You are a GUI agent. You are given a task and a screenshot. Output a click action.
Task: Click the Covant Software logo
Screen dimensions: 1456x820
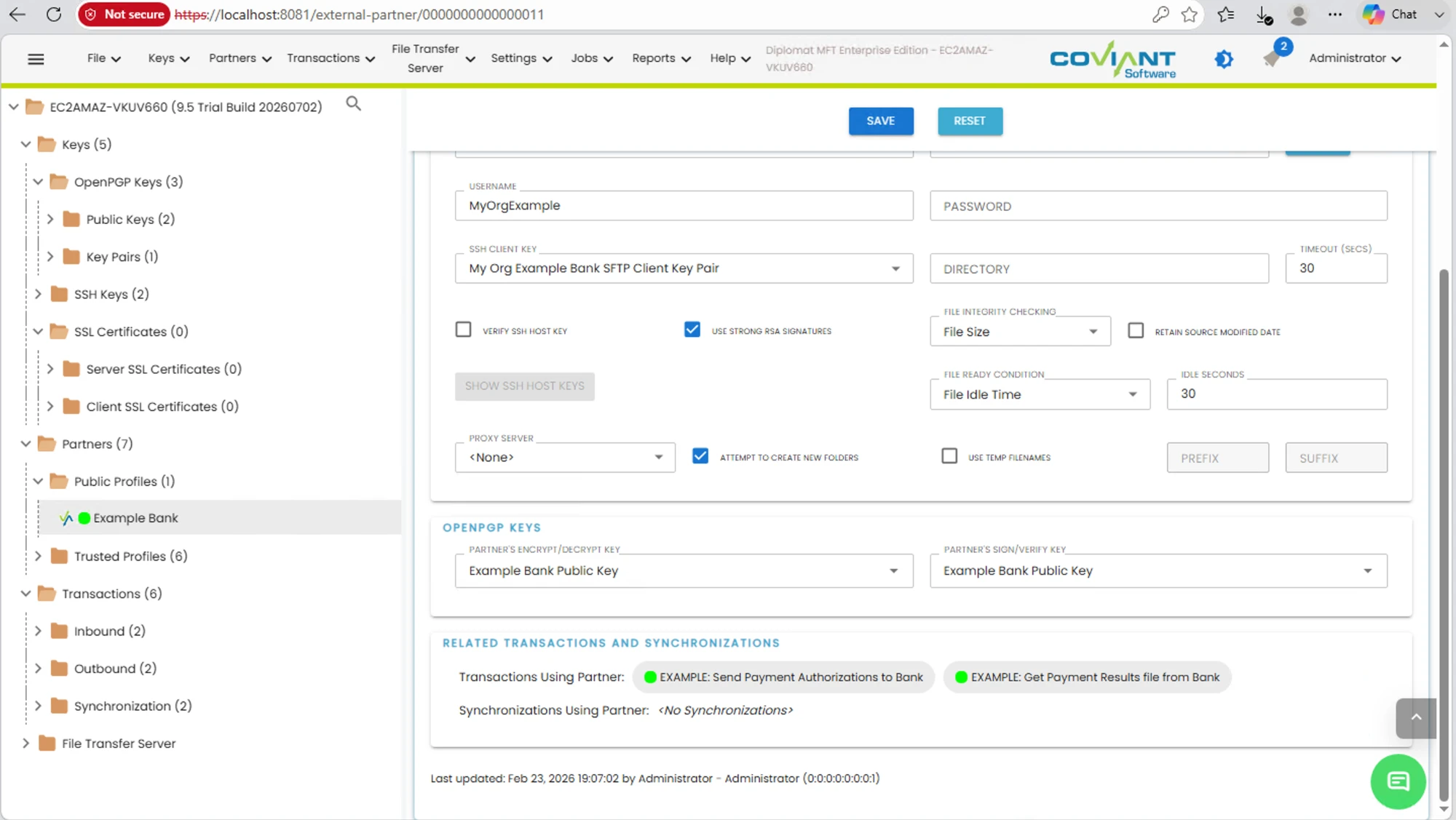[x=1112, y=60]
